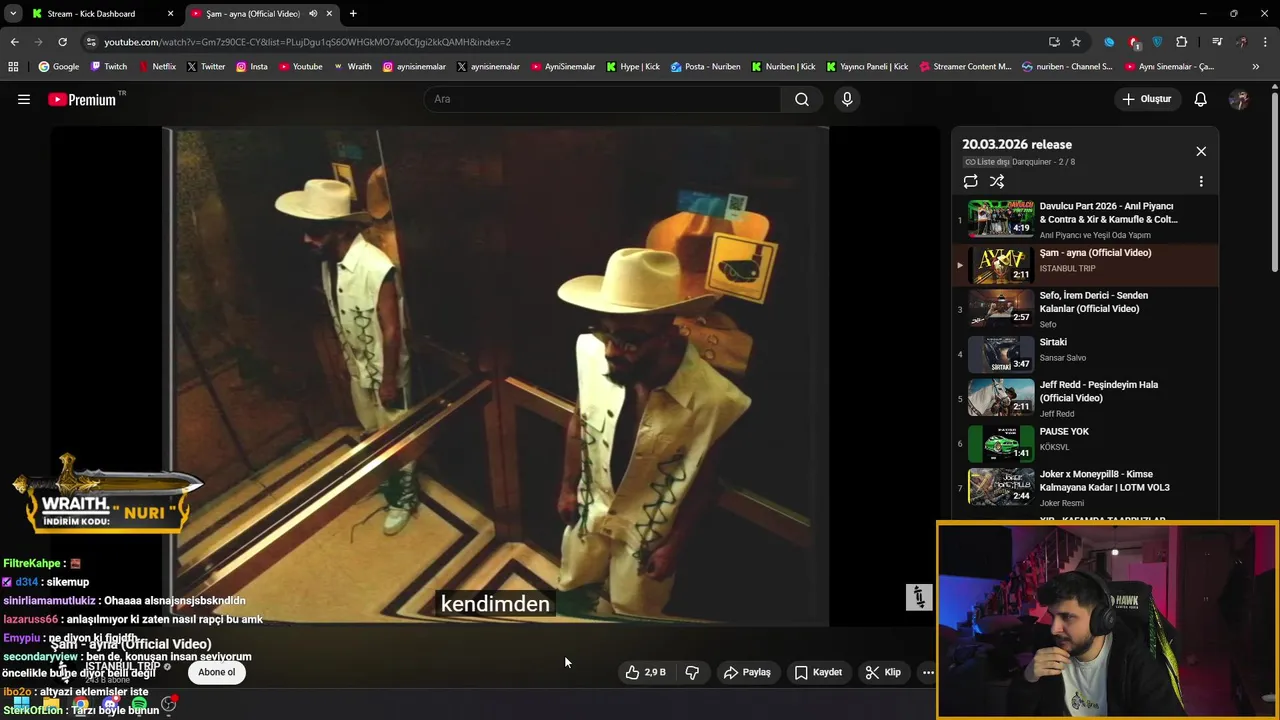The image size is (1280, 720).
Task: Play Joker x Moneypill8 Kimse Kalmayana Kadar
Action: [1084, 487]
